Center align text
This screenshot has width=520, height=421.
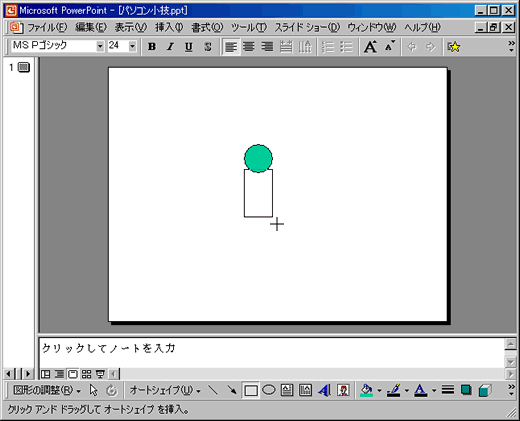click(x=249, y=47)
